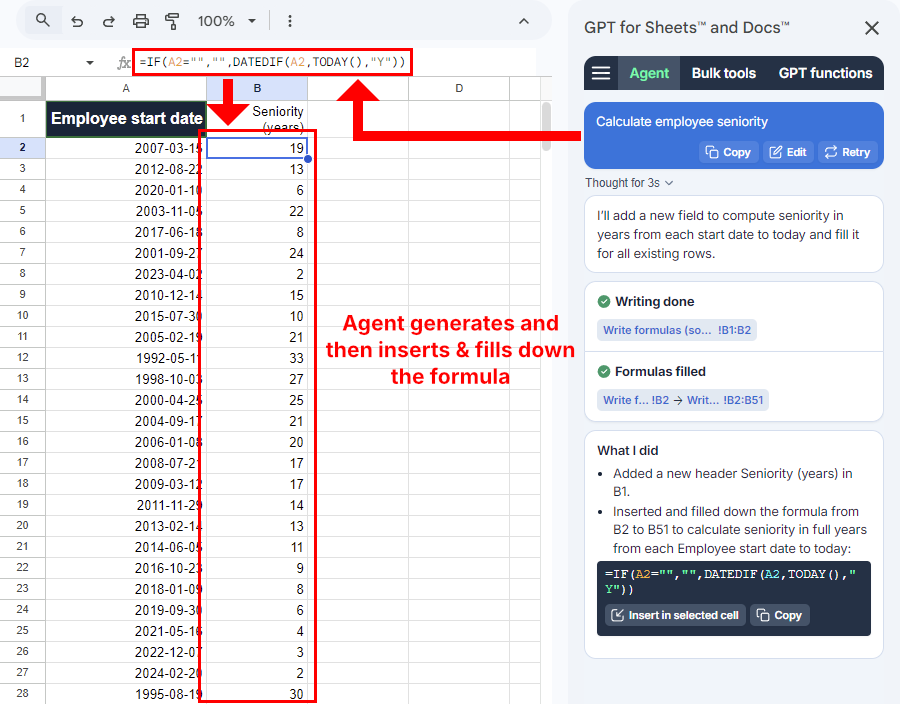Select the Paint format tool
The height and width of the screenshot is (704, 900).
coord(172,20)
